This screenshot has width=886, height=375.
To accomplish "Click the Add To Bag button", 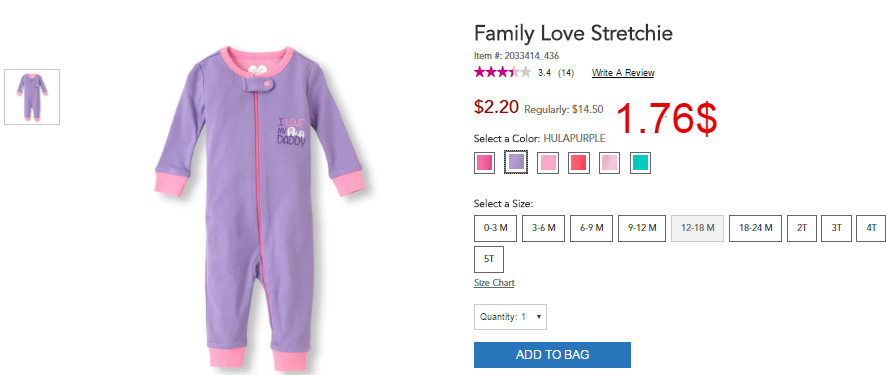I will pyautogui.click(x=552, y=355).
